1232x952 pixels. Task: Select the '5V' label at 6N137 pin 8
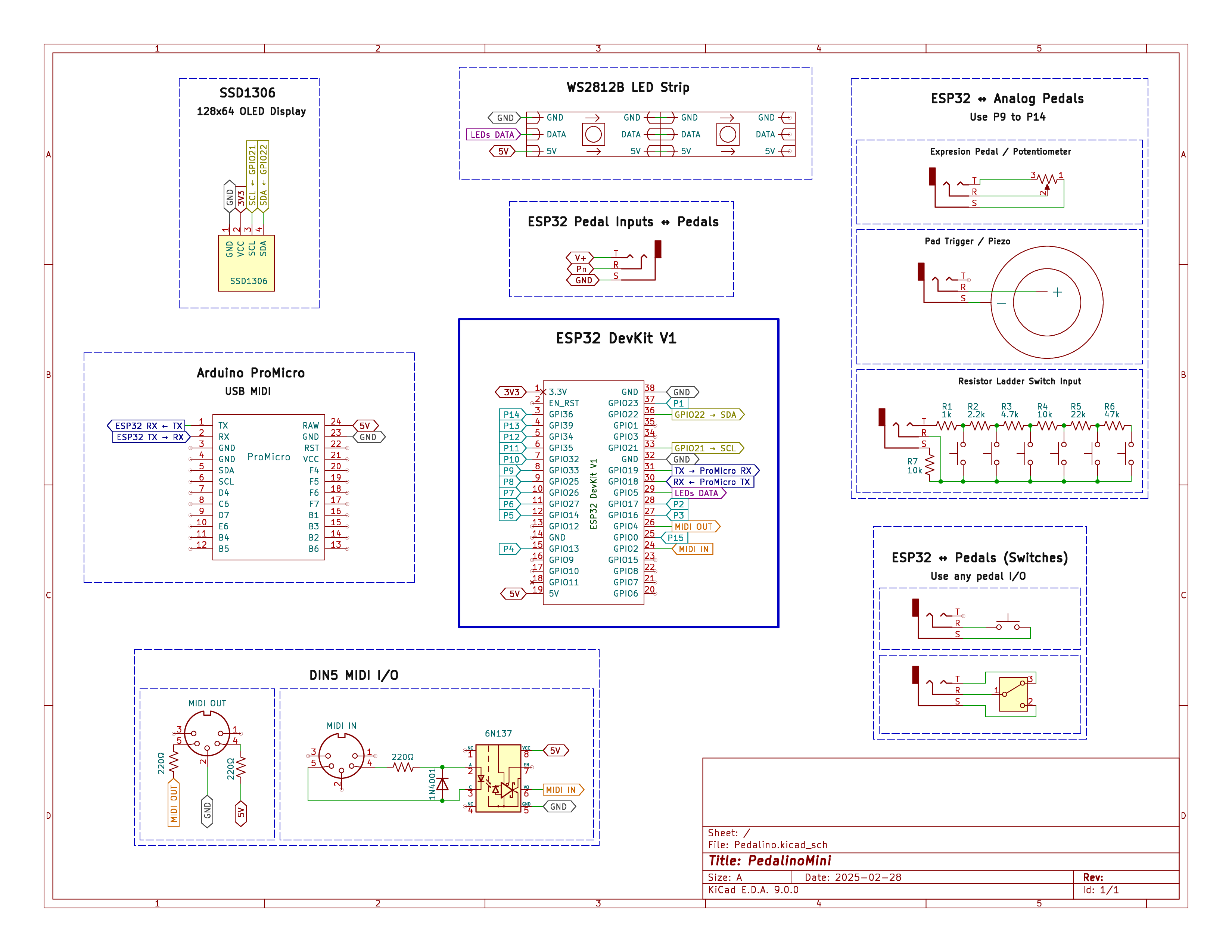coord(556,751)
